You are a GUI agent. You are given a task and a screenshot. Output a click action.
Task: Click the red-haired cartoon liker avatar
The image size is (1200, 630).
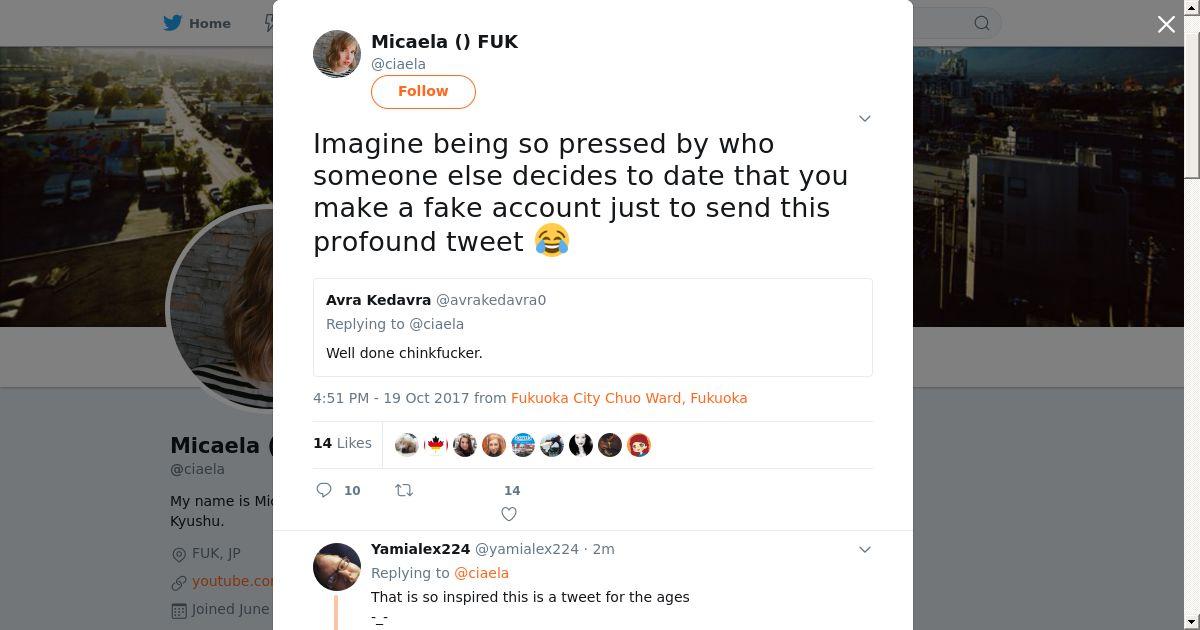639,445
